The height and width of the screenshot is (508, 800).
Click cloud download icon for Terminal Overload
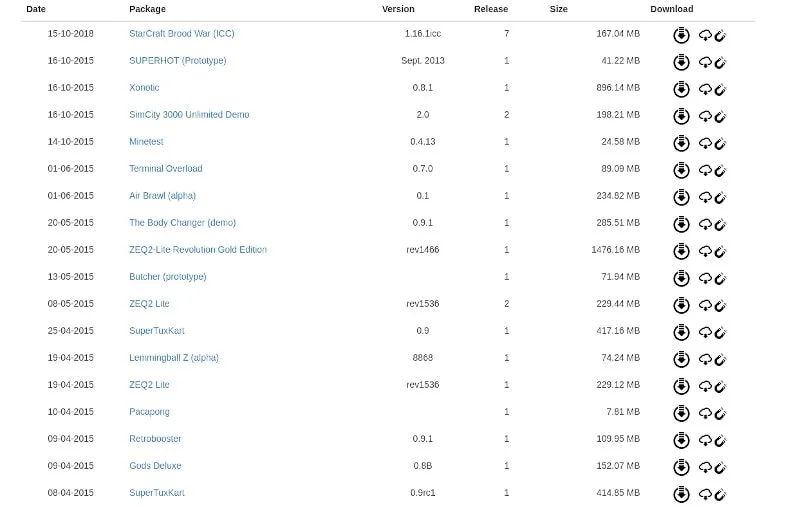pyautogui.click(x=704, y=170)
